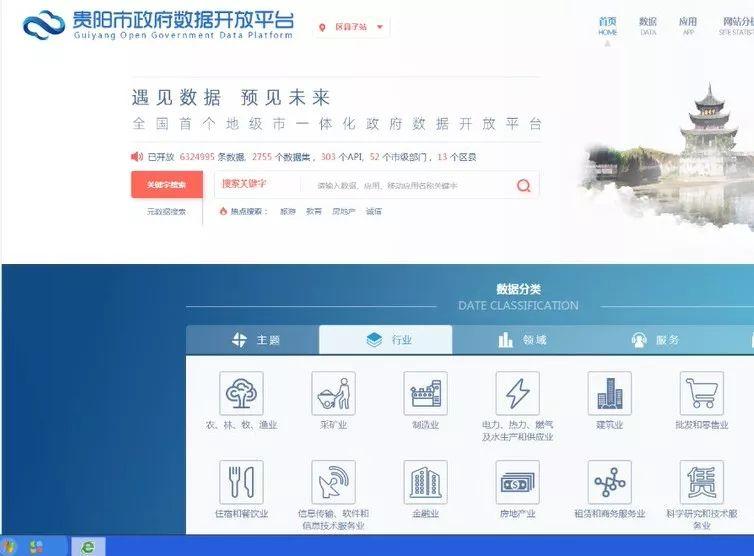Switch to the 主题 (Theme) tab
Image resolution: width=754 pixels, height=556 pixels.
pyautogui.click(x=255, y=340)
